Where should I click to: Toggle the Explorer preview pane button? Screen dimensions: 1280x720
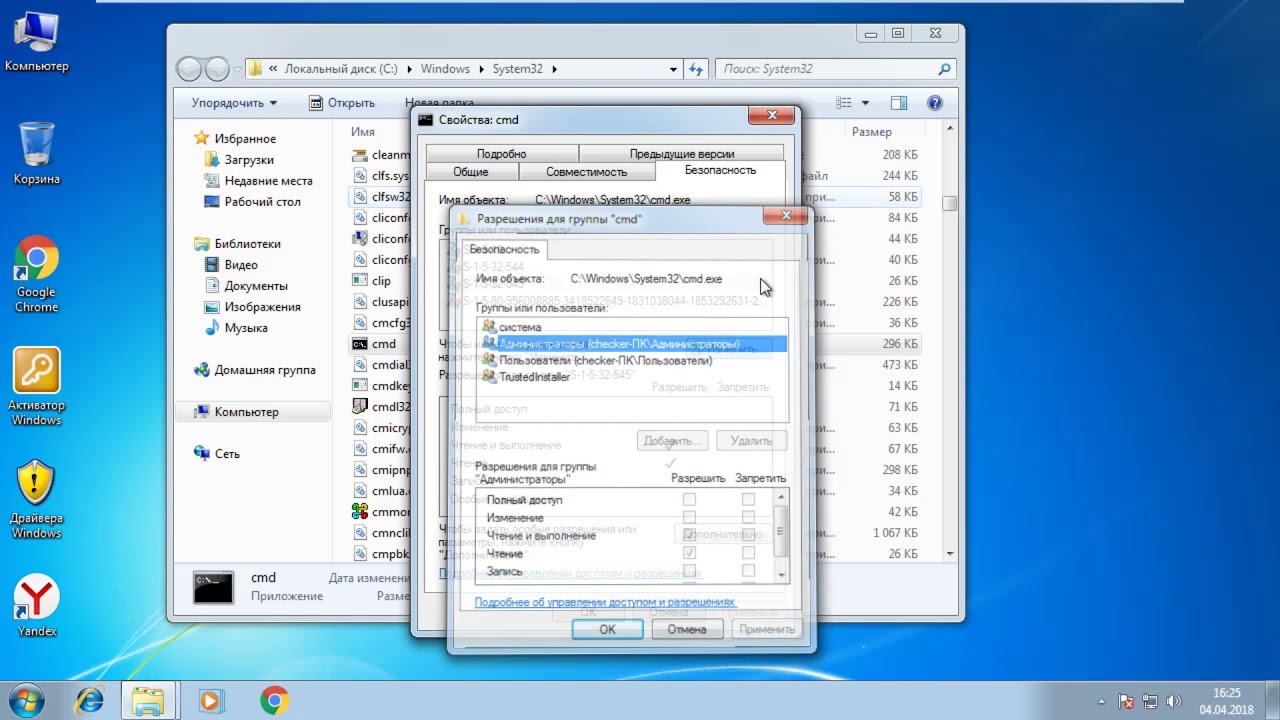[898, 102]
